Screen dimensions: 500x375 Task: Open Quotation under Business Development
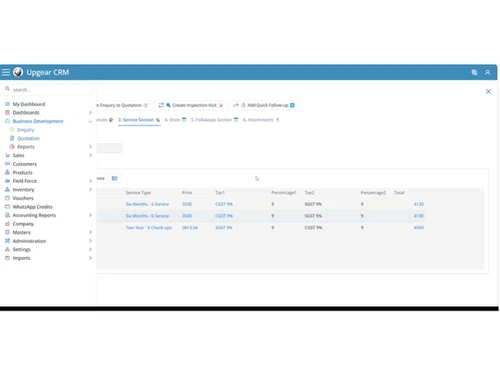(x=28, y=138)
